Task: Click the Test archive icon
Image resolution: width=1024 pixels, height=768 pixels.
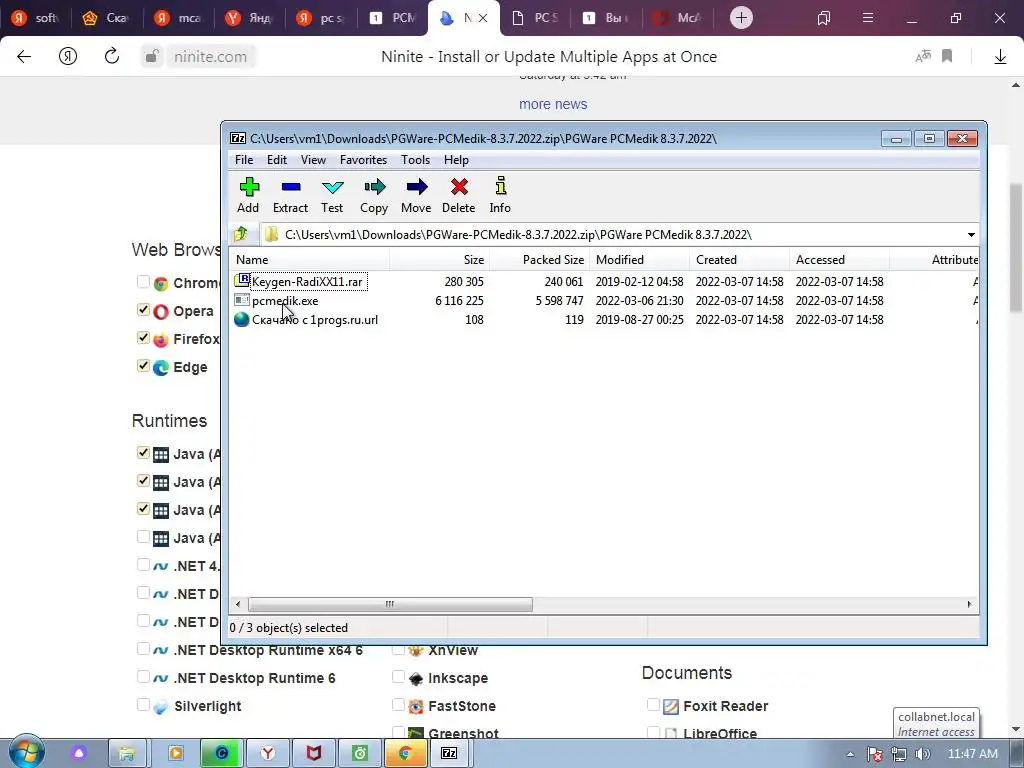Action: click(x=332, y=195)
